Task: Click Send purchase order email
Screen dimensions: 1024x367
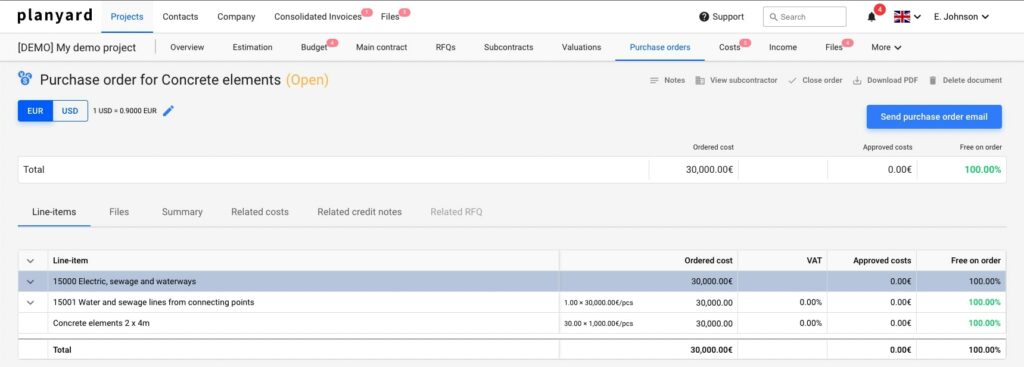Action: 934,116
